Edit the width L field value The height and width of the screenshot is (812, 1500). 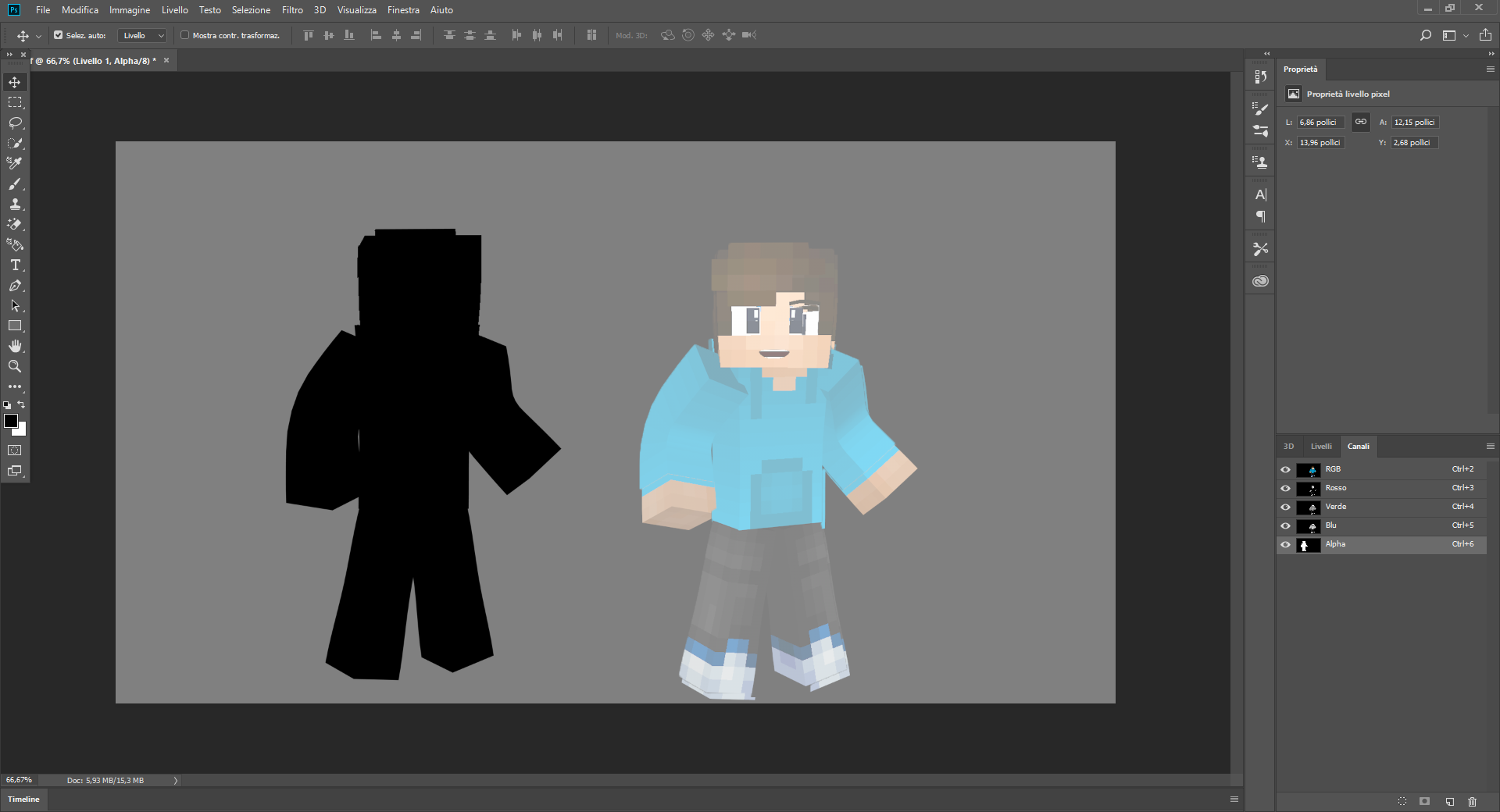click(1321, 123)
